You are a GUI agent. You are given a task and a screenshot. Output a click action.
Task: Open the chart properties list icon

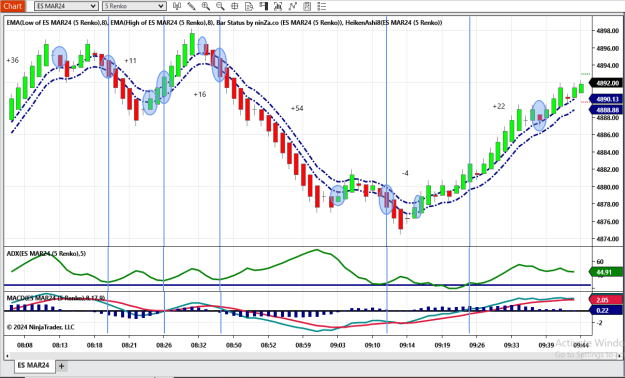coord(321,6)
